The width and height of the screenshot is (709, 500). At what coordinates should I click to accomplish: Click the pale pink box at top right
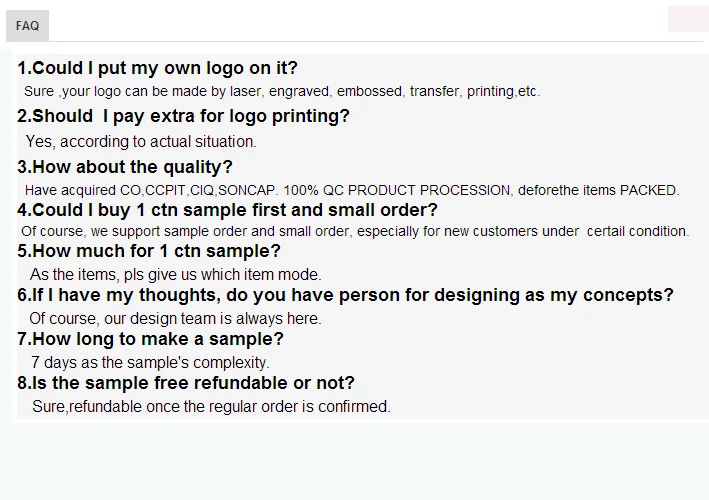pos(687,18)
